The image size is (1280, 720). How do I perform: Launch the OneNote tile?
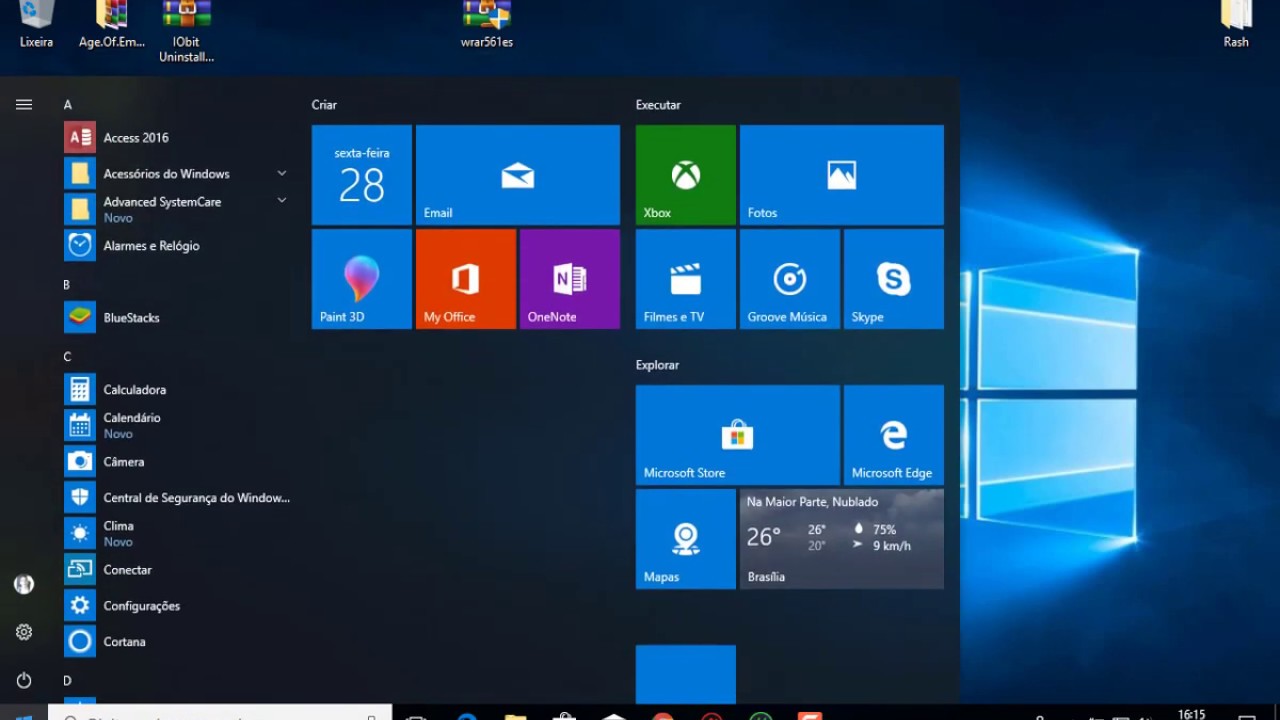(x=570, y=279)
